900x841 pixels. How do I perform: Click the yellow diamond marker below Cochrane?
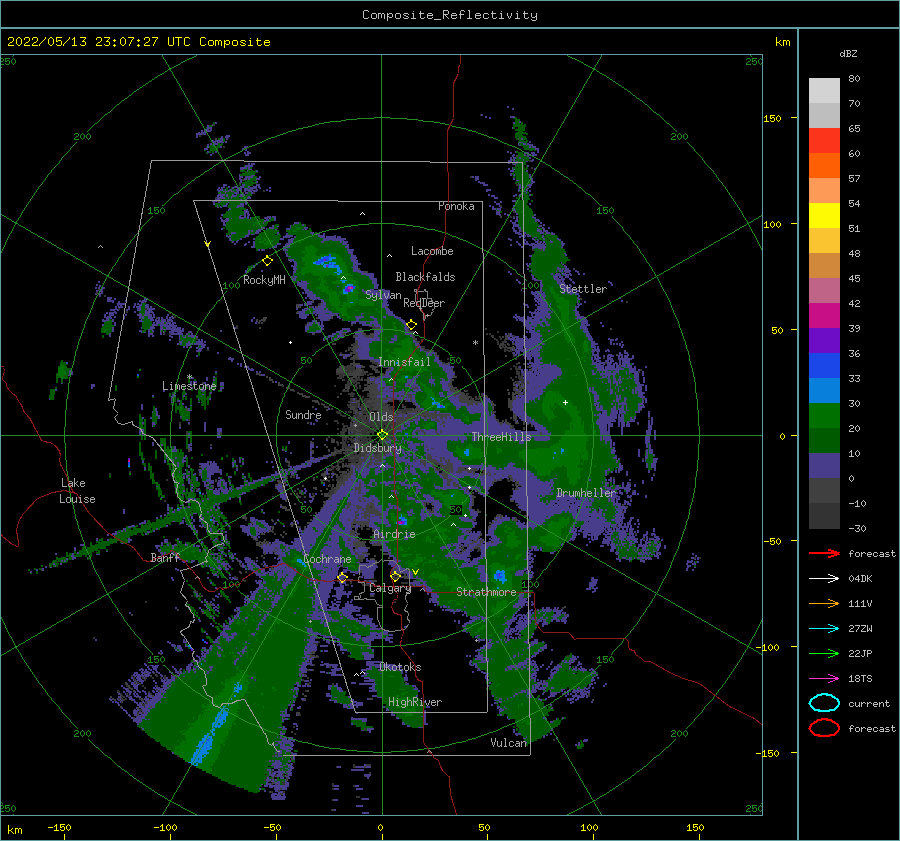[342, 577]
